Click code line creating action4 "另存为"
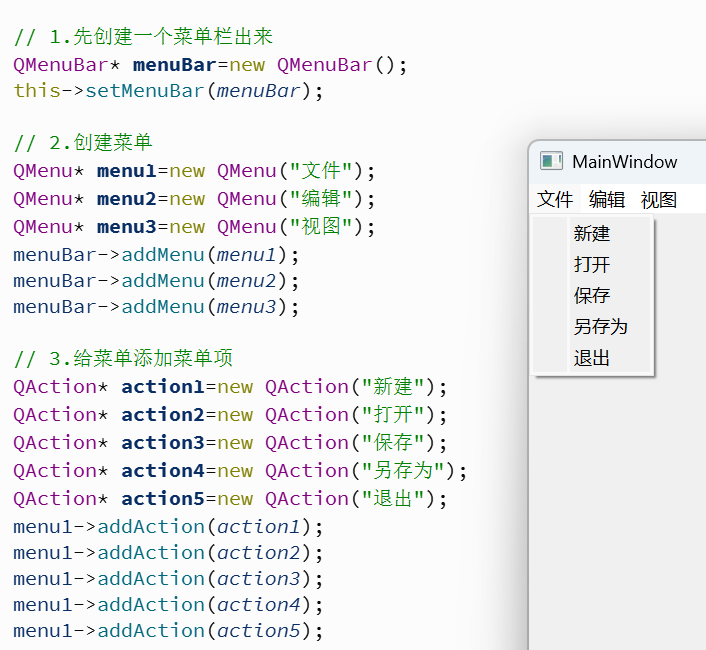This screenshot has height=650, width=706. tap(240, 471)
